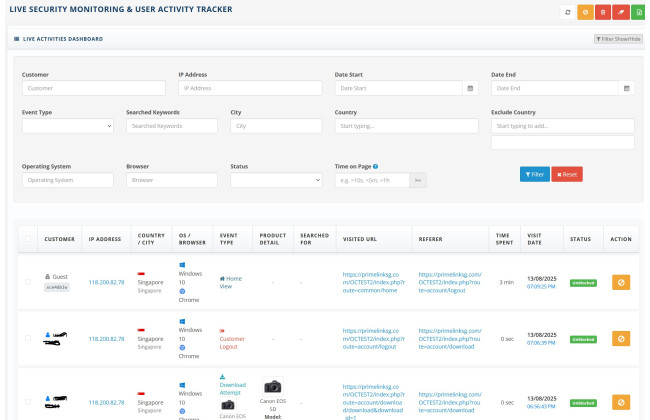Image resolution: width=650 pixels, height=420 pixels.
Task: Focus the Customer input field
Action: (94, 88)
